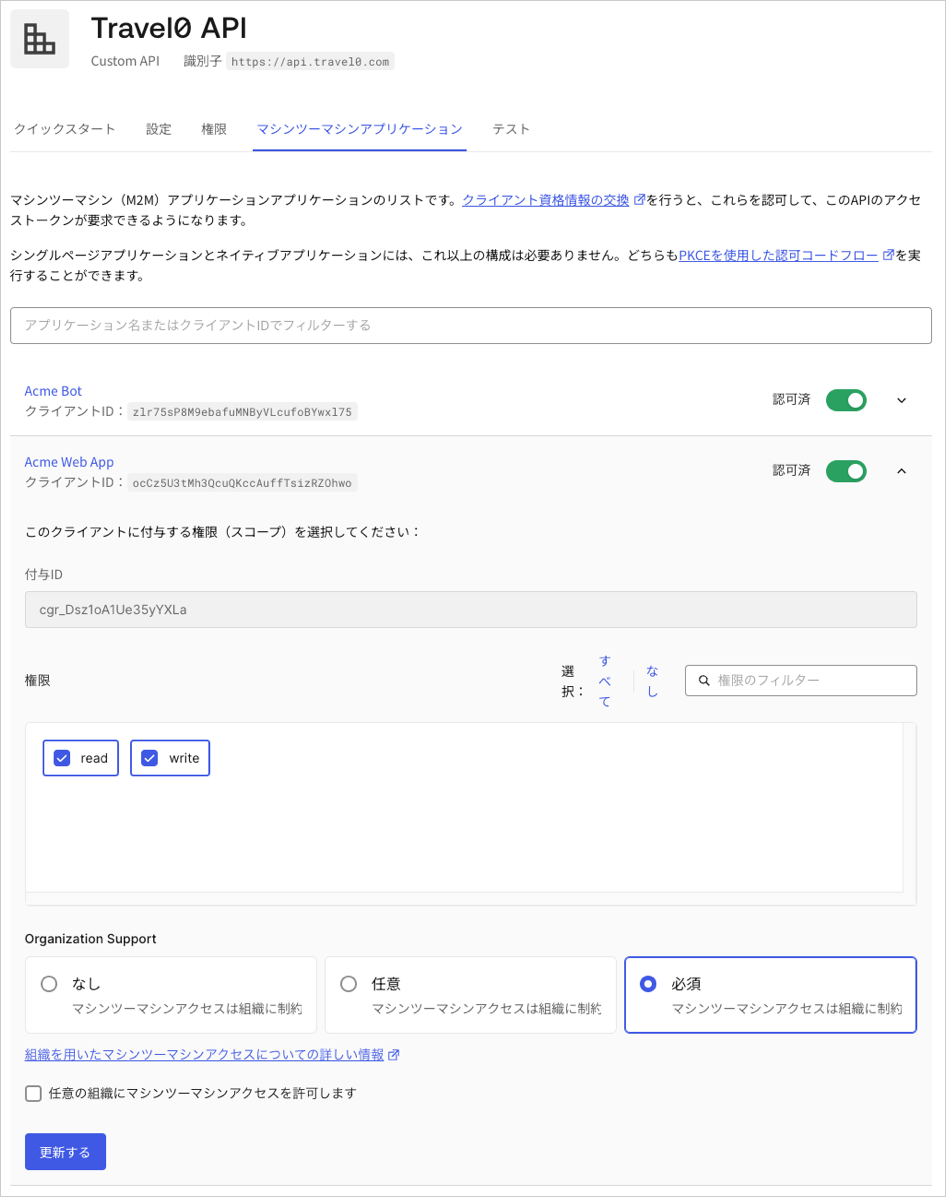Click the external link icon next to PKCE link

(888, 253)
